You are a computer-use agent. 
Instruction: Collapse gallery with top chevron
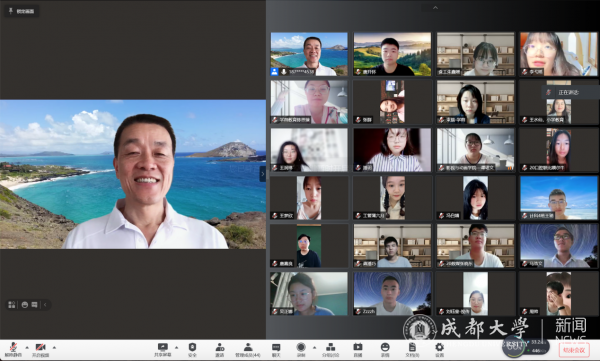coord(435,8)
